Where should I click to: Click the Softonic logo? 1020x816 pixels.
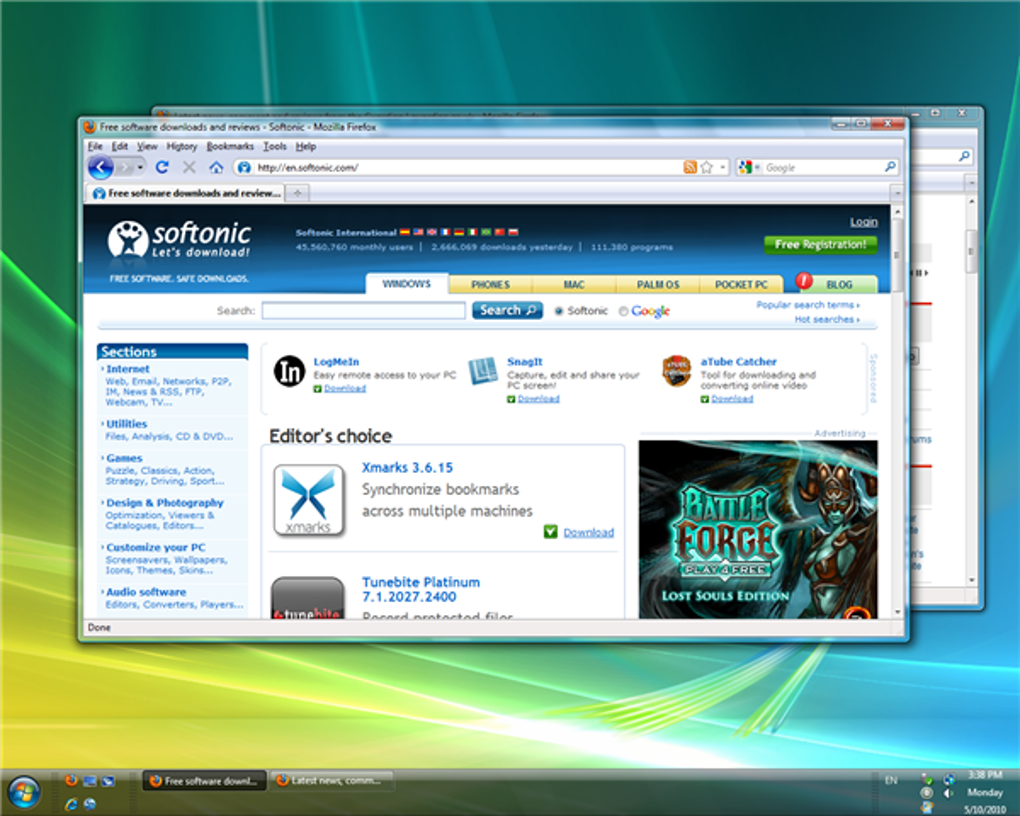point(179,240)
